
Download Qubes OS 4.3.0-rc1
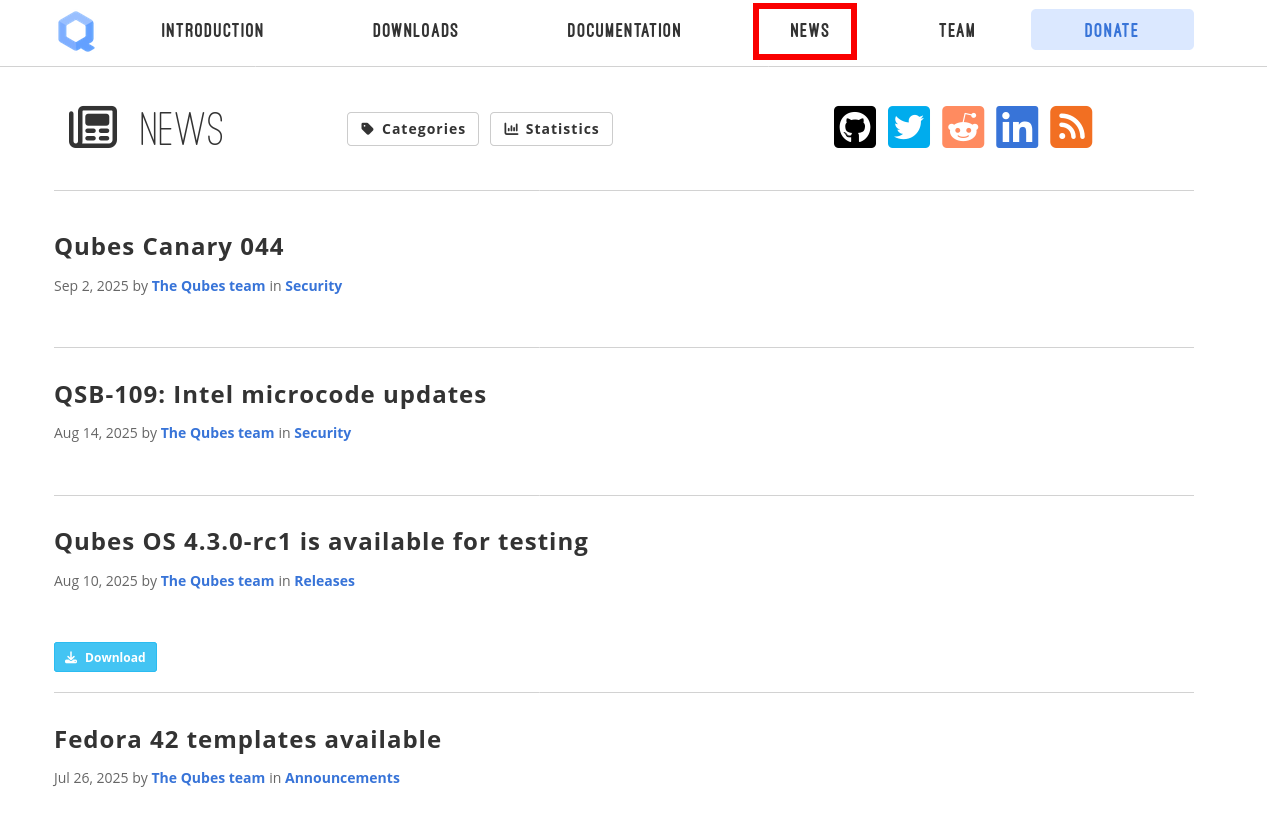[105, 656]
